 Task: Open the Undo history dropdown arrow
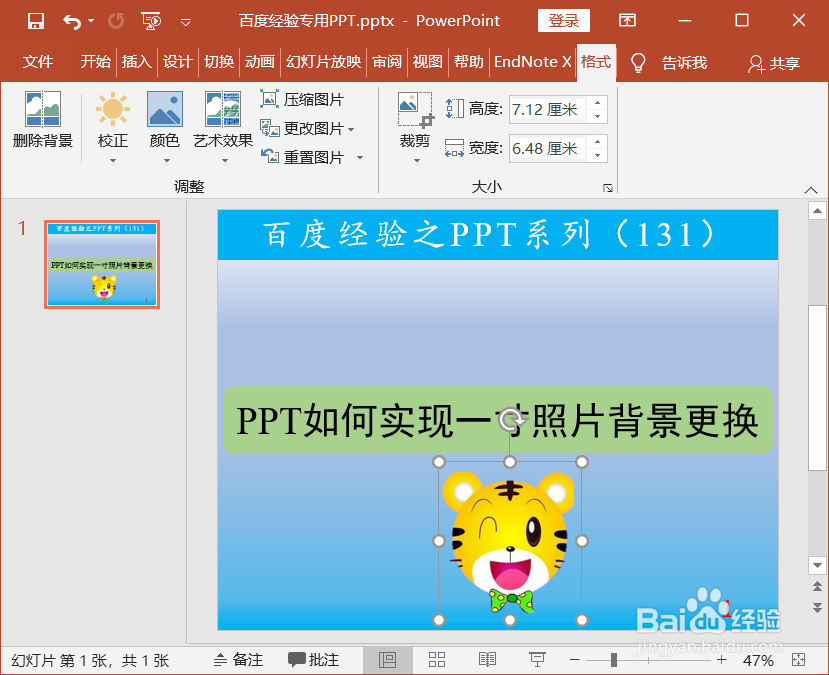pos(91,21)
